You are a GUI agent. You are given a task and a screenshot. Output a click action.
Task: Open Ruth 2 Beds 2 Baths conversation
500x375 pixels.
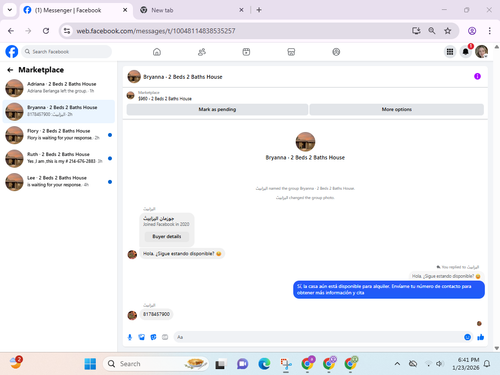[59, 158]
